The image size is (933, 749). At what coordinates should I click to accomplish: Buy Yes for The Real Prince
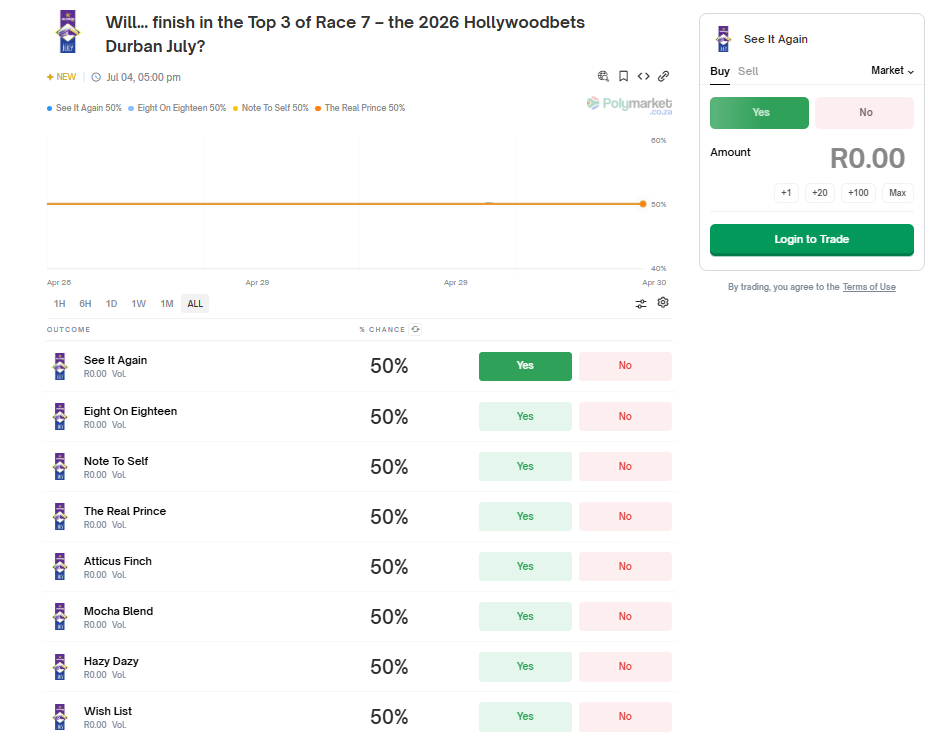(x=525, y=516)
